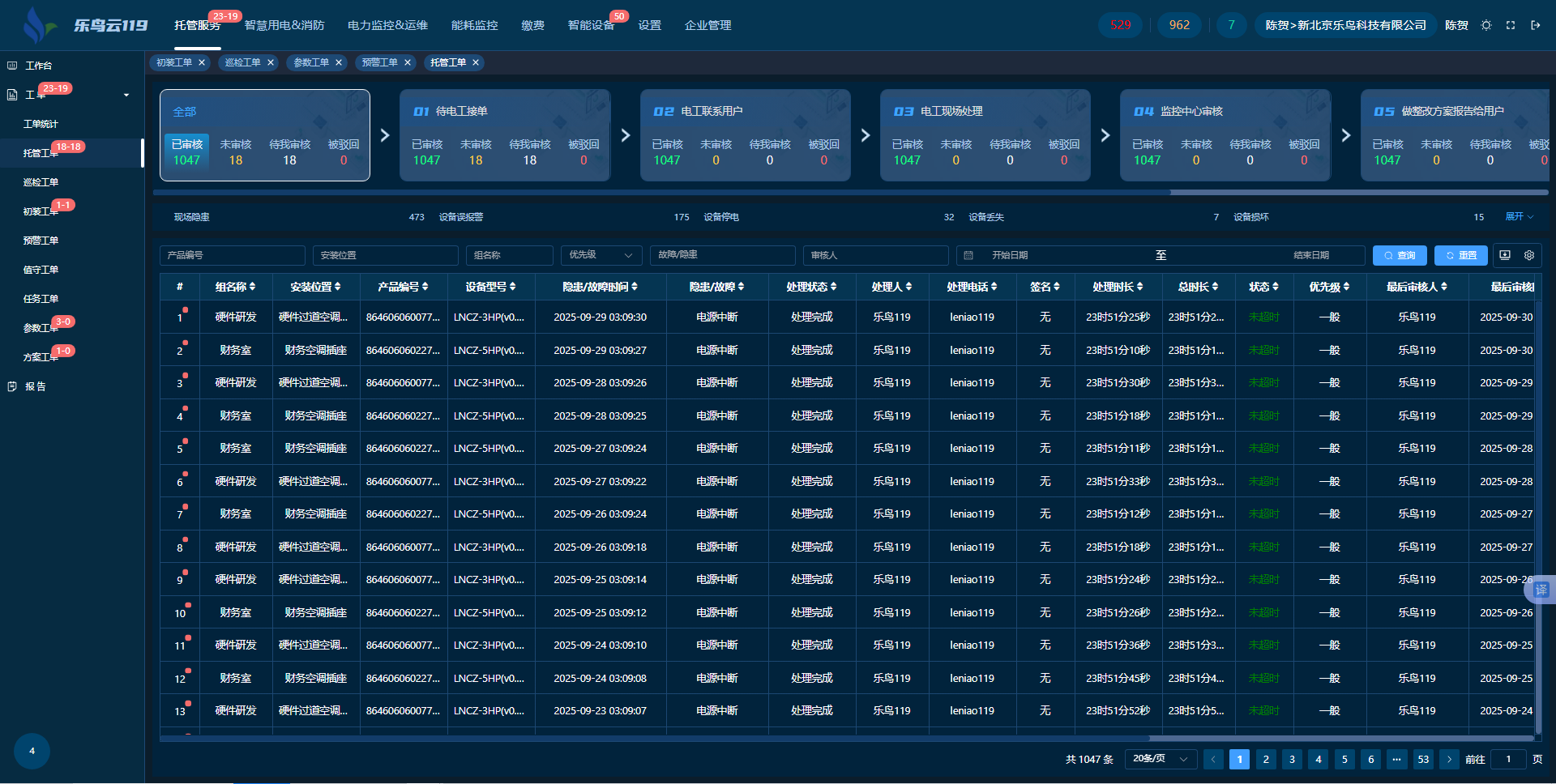Select the 未审核 filter in the 全部 card
This screenshot has height=784, width=1556.
click(236, 152)
